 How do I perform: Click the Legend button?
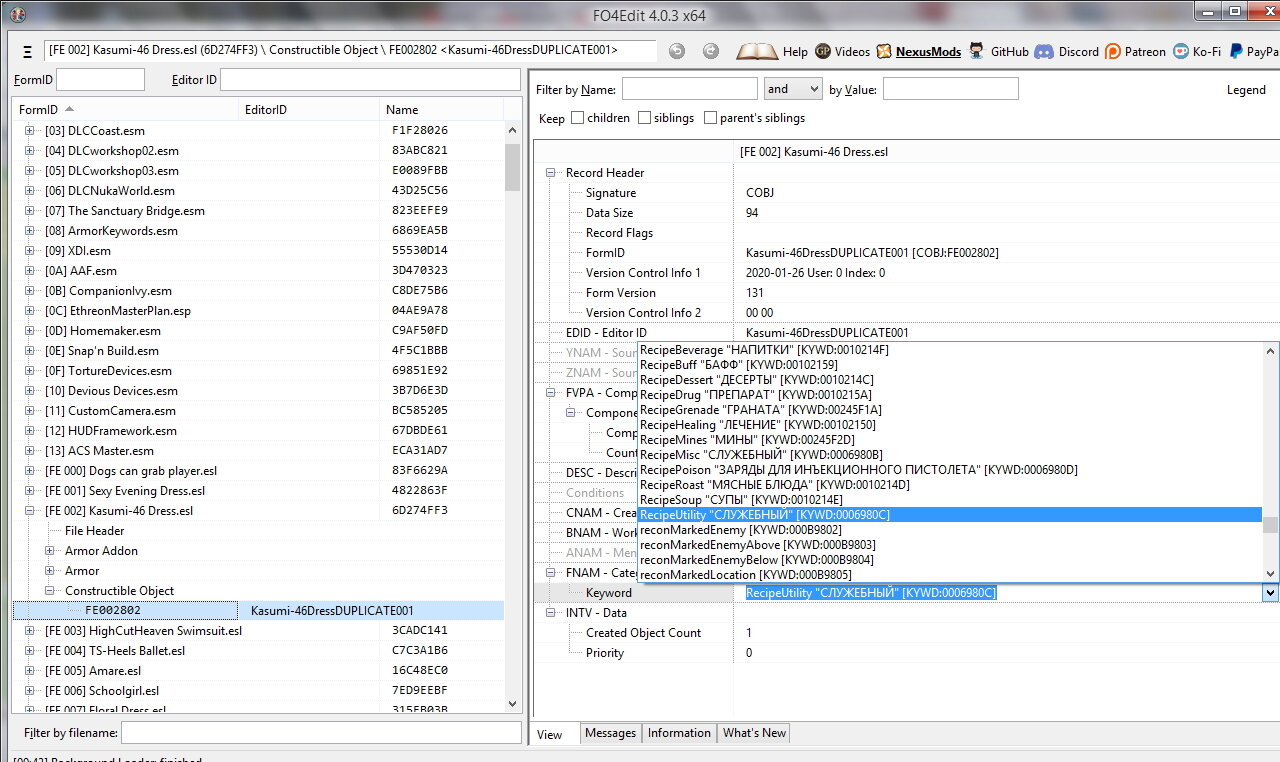pyautogui.click(x=1245, y=90)
